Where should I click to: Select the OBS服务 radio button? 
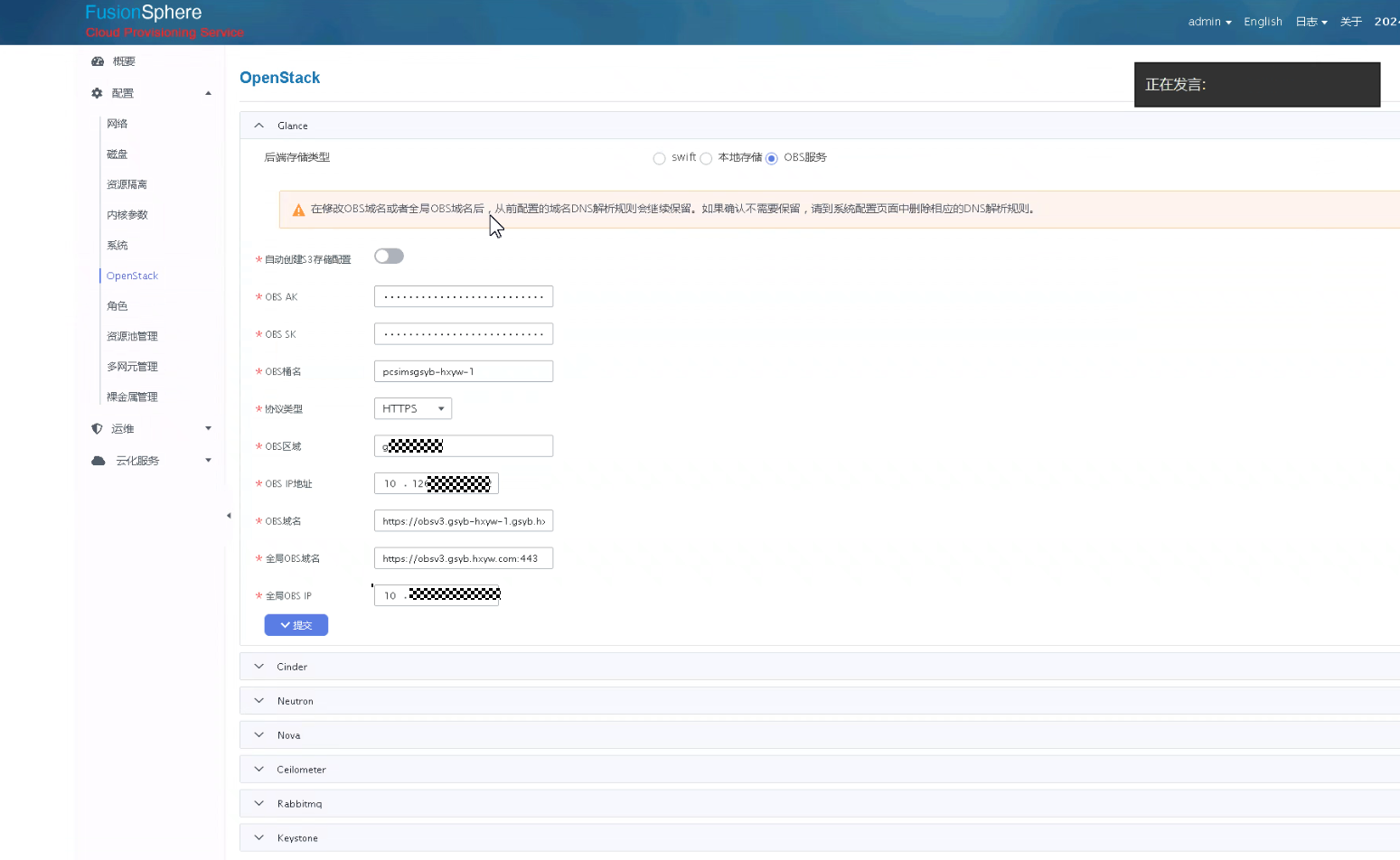click(x=771, y=158)
